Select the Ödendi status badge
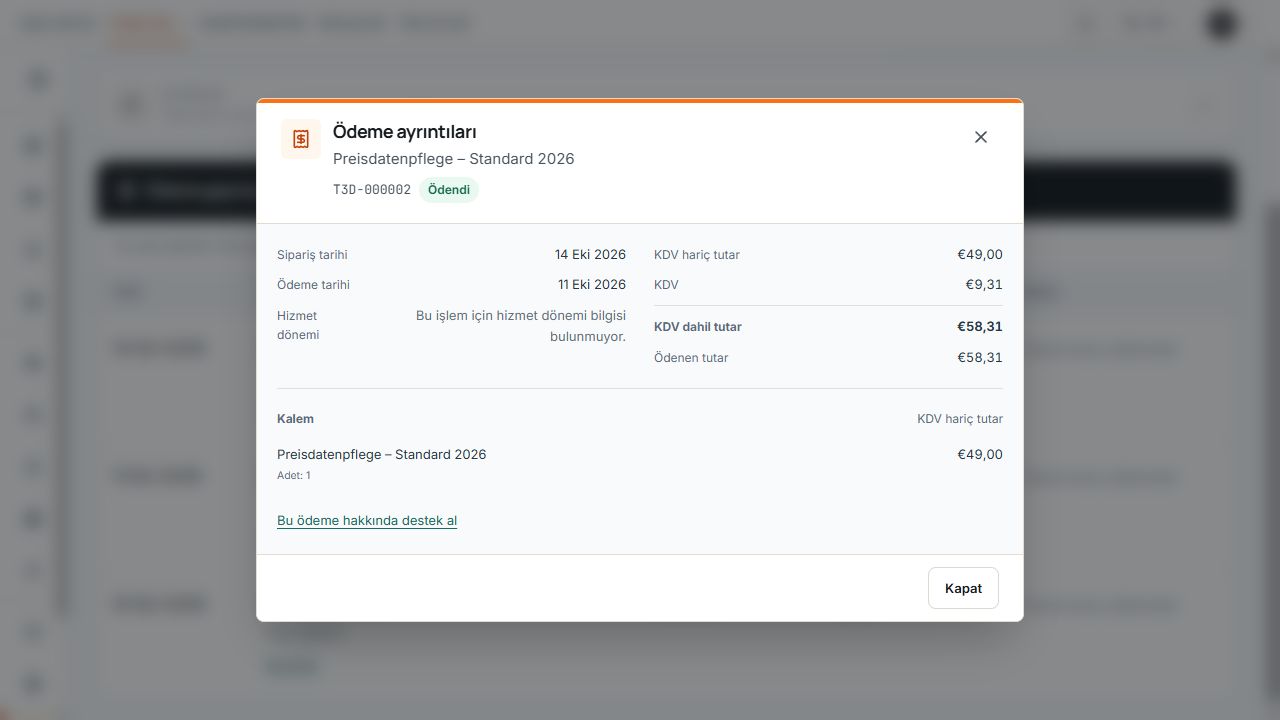Image resolution: width=1280 pixels, height=720 pixels. 449,190
